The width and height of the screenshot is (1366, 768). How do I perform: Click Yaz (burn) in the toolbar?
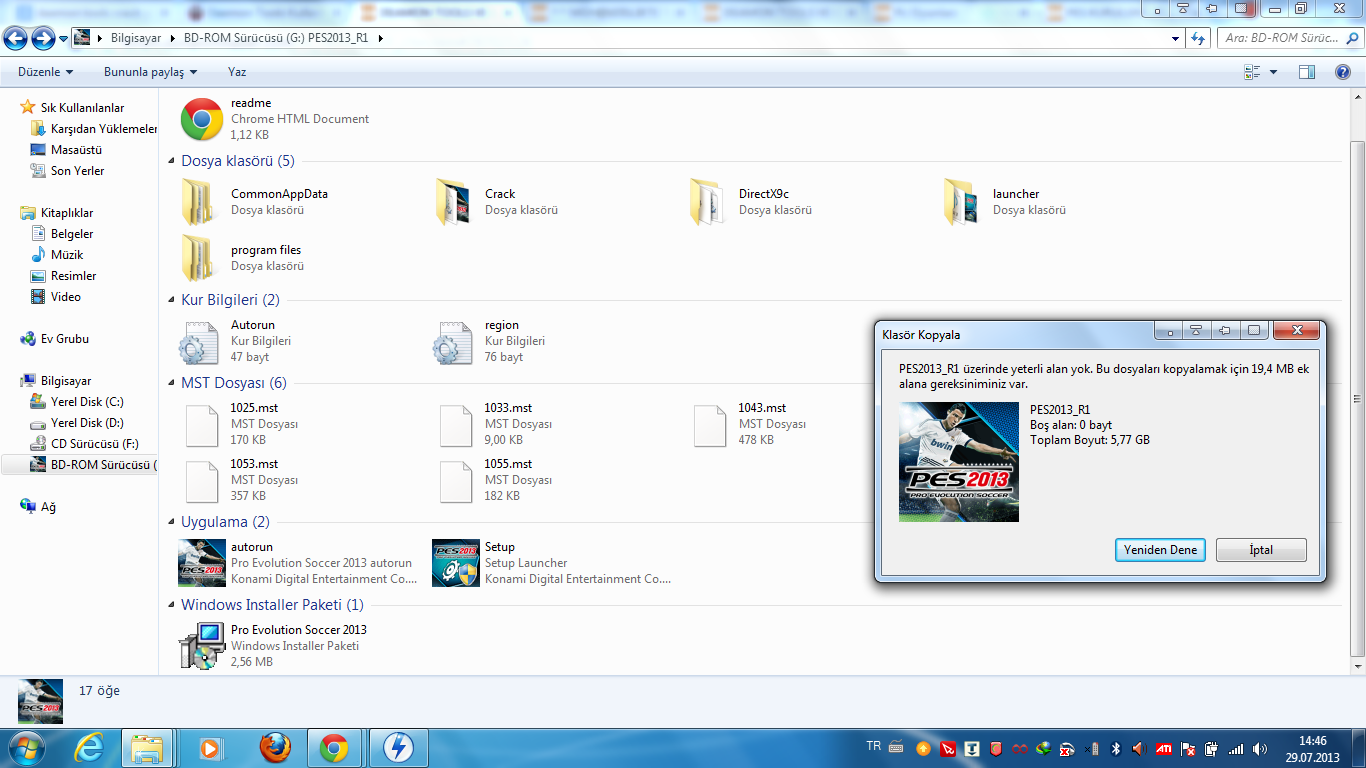point(237,72)
